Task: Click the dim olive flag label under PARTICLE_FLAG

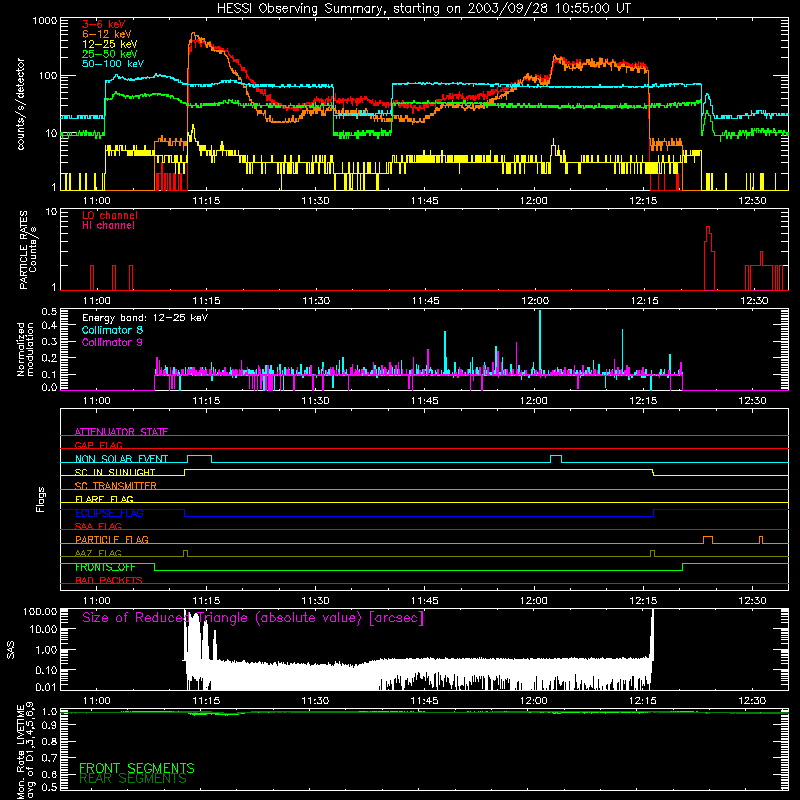Action: tap(98, 553)
